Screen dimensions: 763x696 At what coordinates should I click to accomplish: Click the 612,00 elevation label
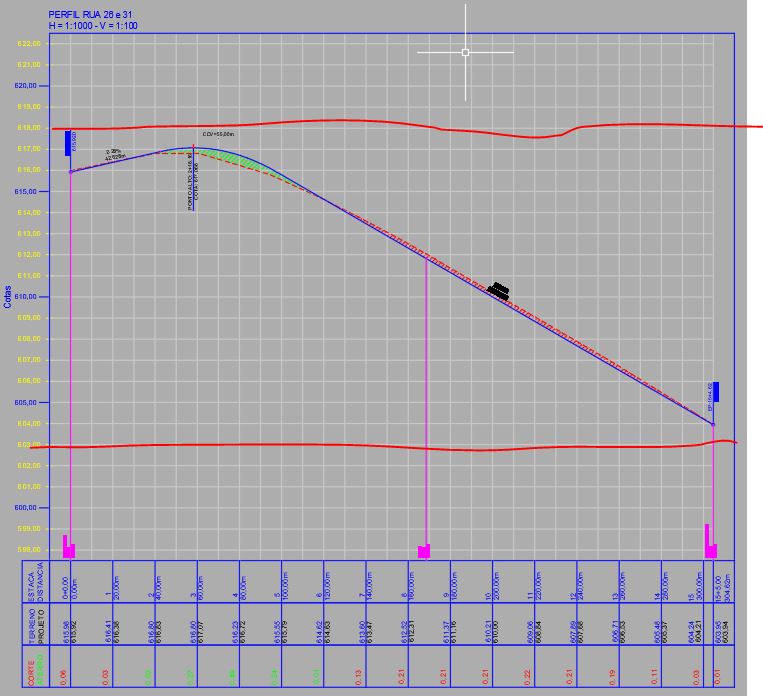coord(29,255)
